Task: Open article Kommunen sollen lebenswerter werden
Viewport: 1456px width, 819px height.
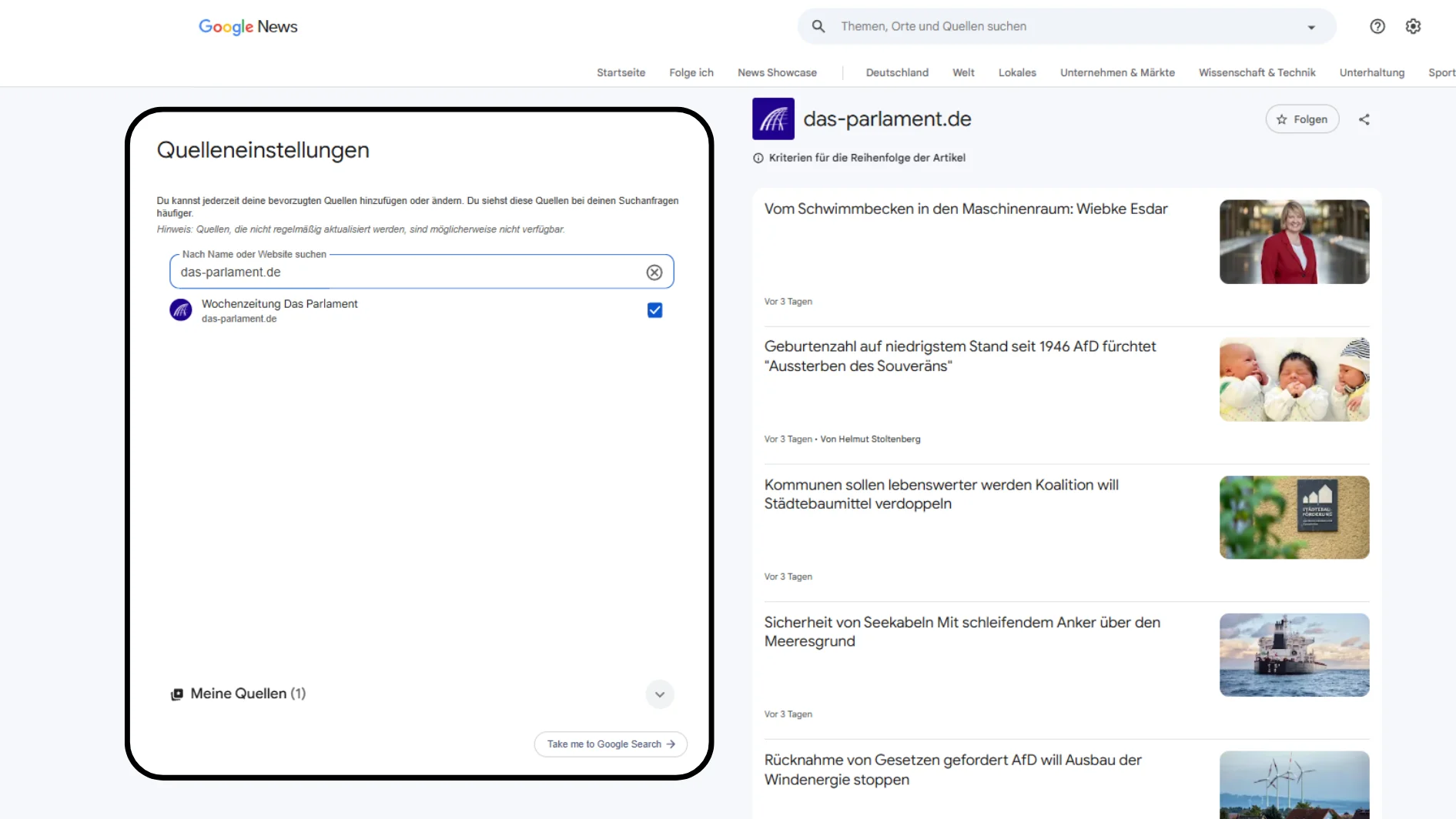Action: 941,494
